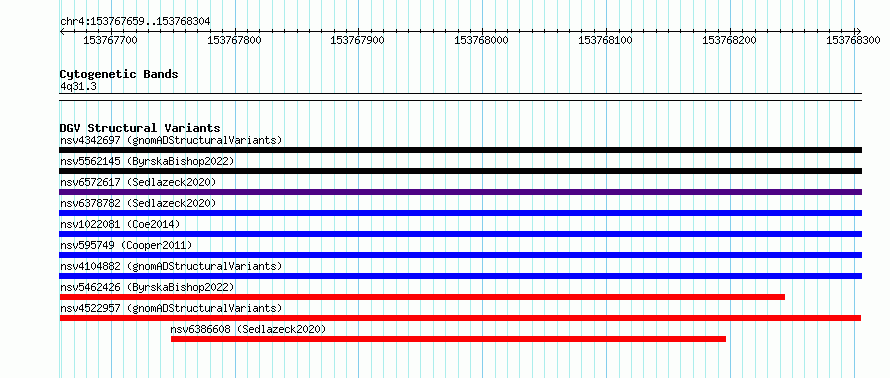
Task: Open nsv6572617 (Sedlazeck2020) label
Action: point(138,182)
